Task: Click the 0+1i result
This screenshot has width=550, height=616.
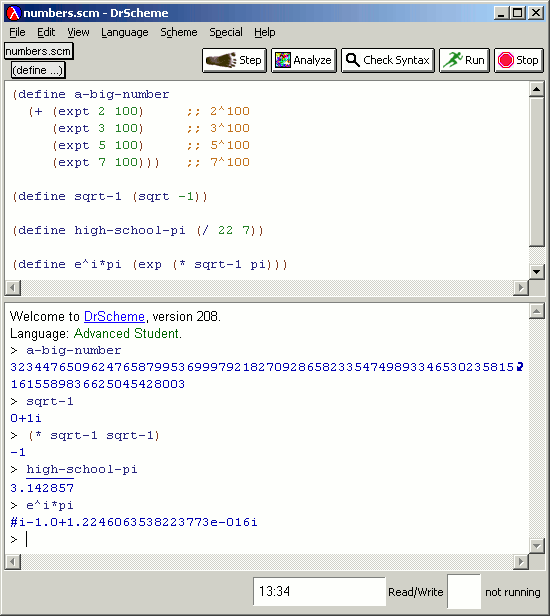Action: (26, 418)
